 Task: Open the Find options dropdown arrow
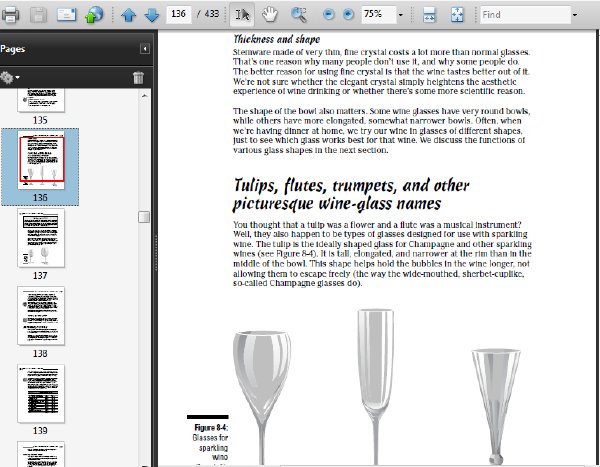pos(574,15)
